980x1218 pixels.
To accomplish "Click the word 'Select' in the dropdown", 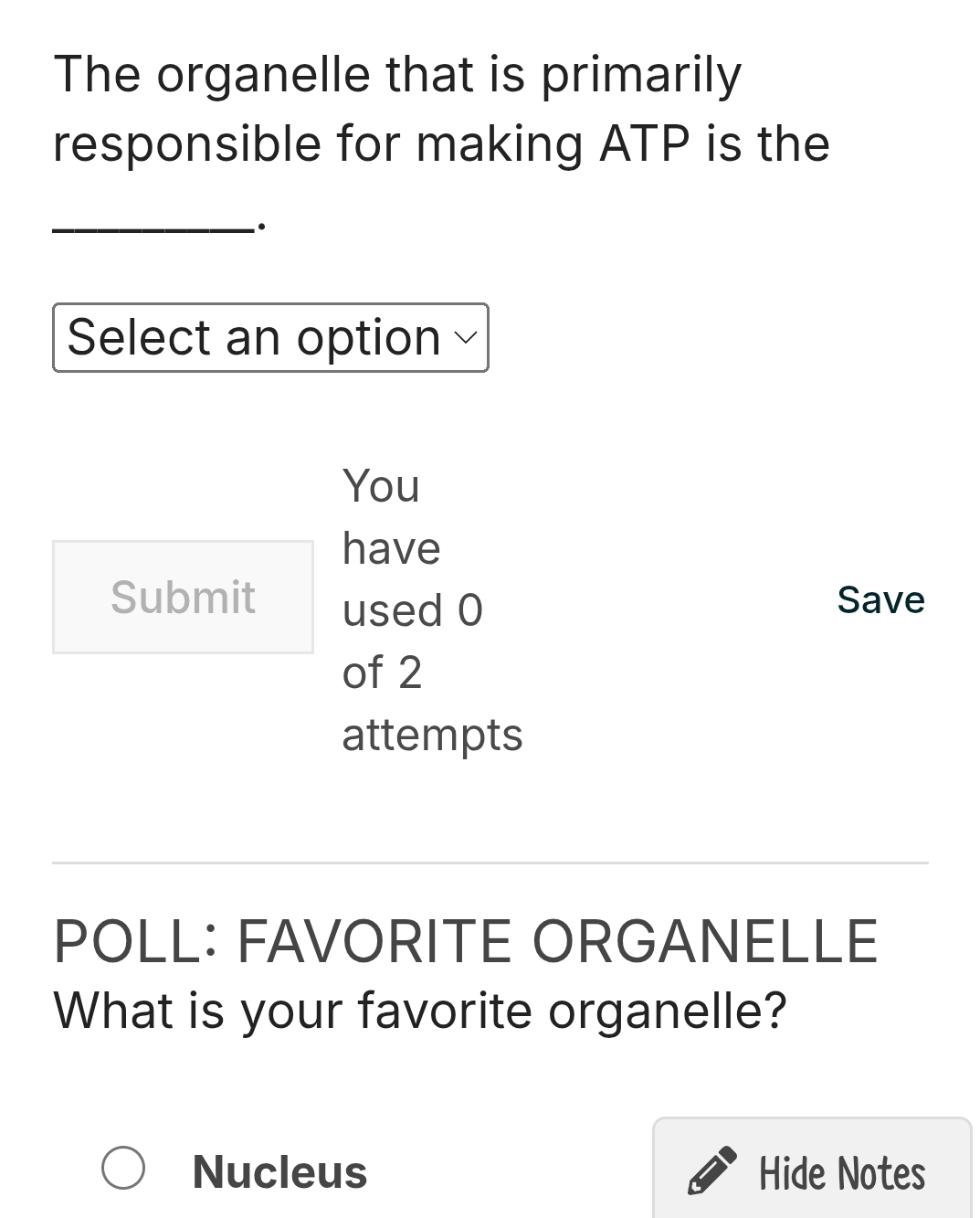I will coord(139,338).
